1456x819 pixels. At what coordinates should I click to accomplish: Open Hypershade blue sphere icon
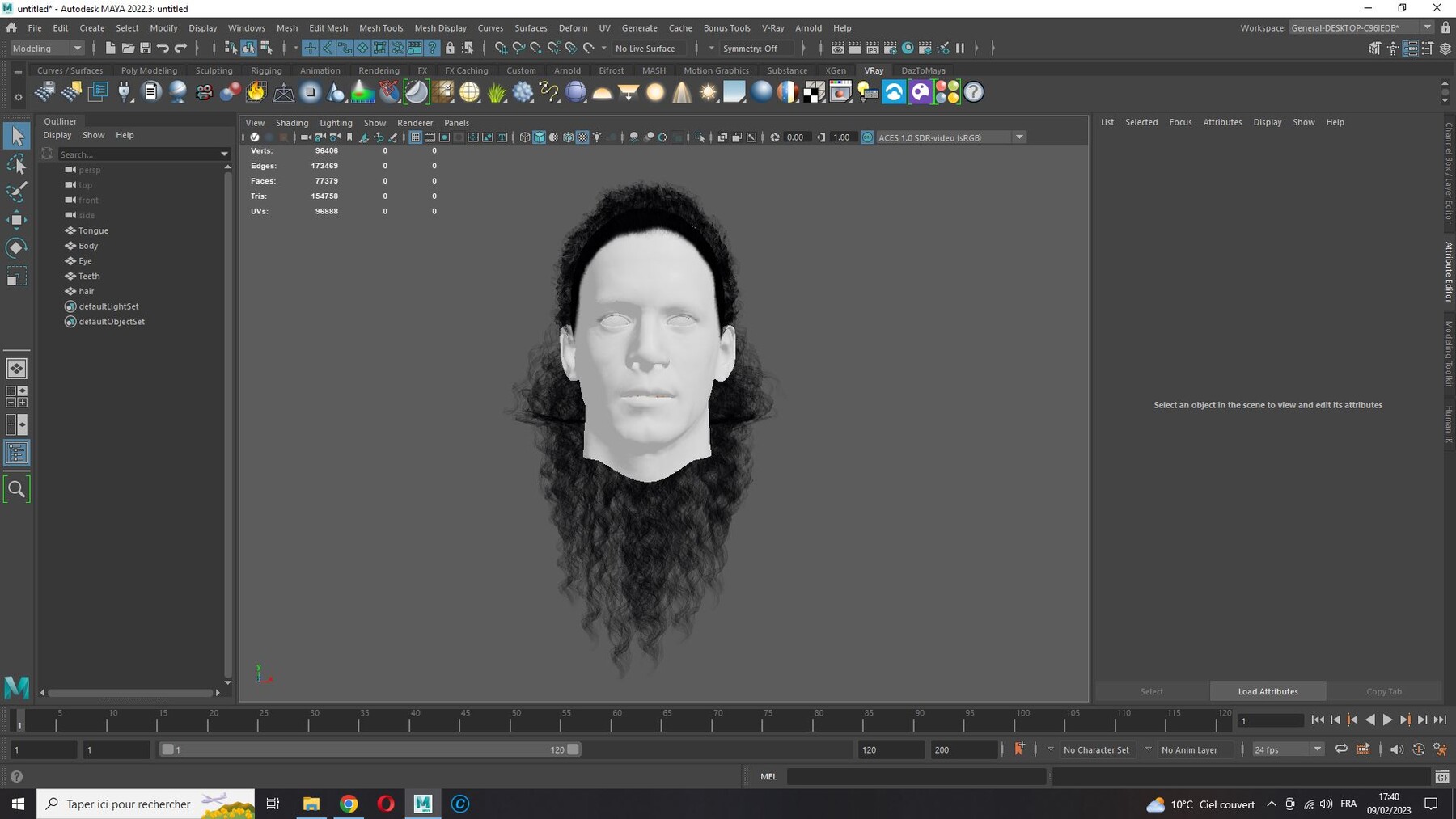point(908,49)
